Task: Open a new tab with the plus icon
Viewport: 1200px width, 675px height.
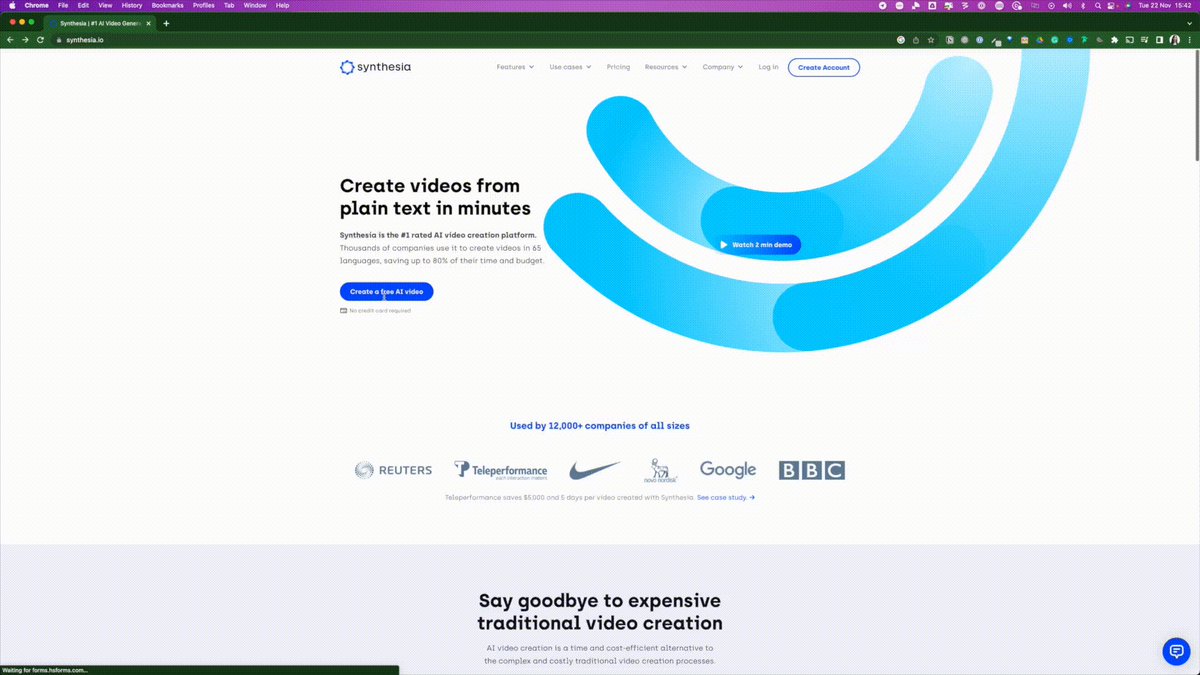Action: [166, 23]
